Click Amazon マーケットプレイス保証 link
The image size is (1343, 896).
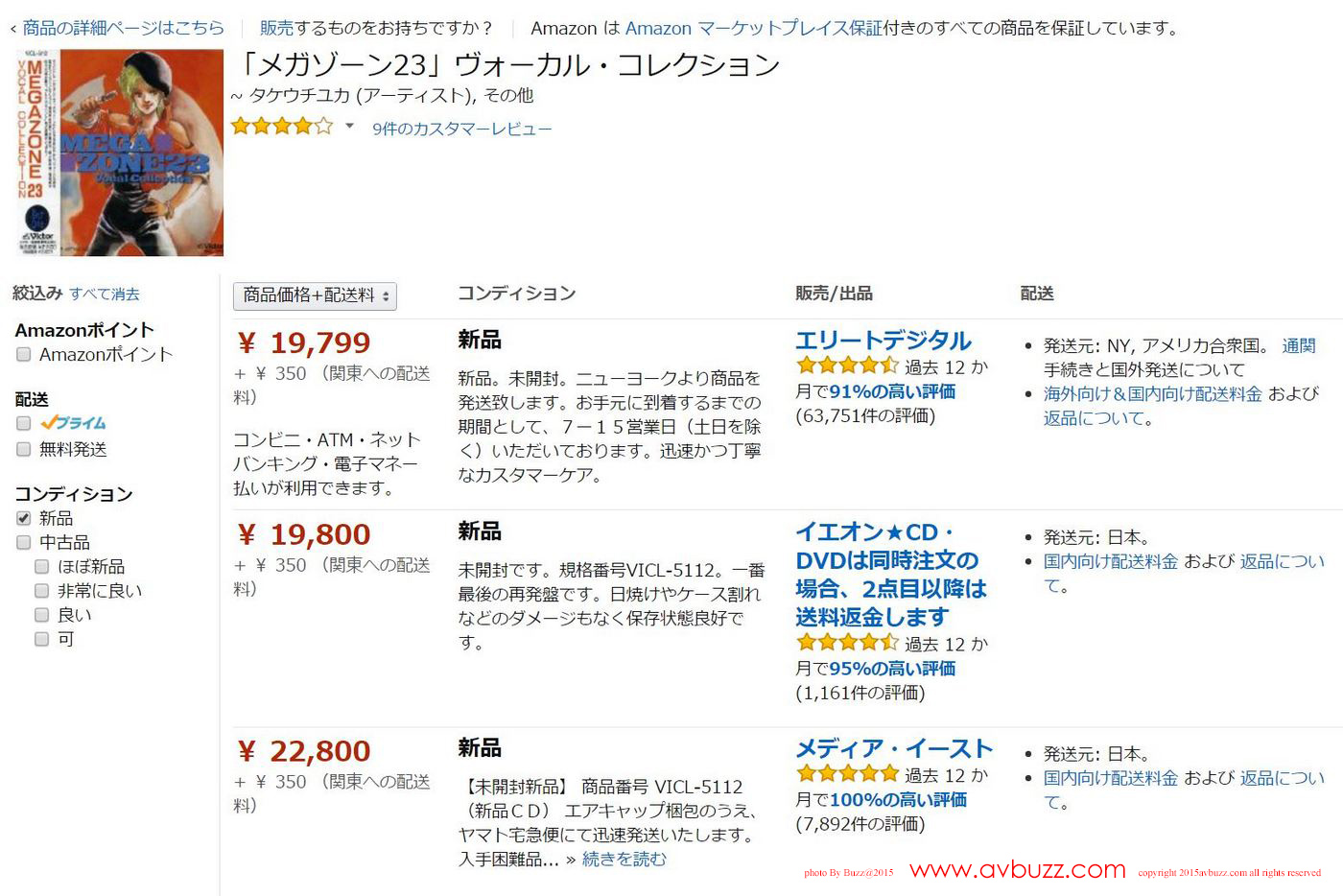(753, 28)
